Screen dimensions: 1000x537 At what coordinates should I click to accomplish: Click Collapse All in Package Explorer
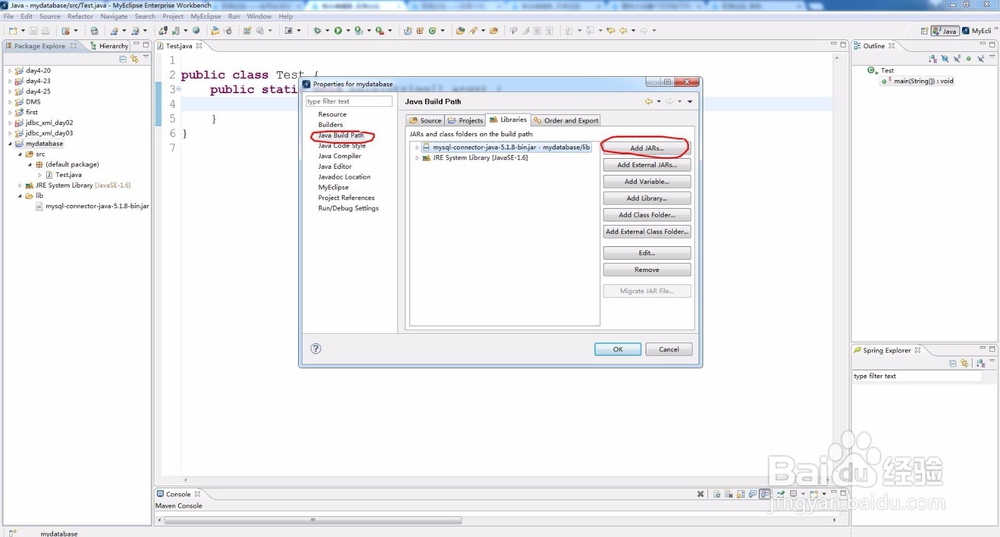pos(123,59)
